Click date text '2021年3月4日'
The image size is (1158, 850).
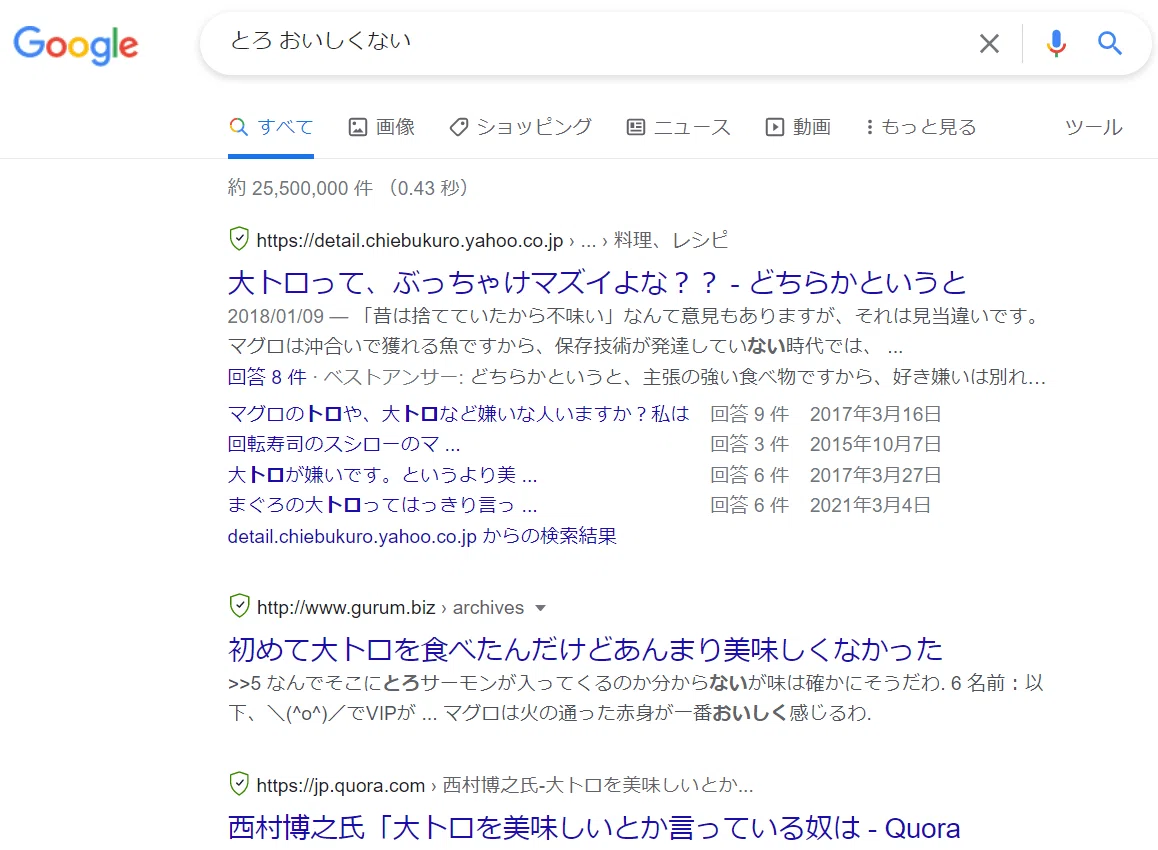[870, 505]
